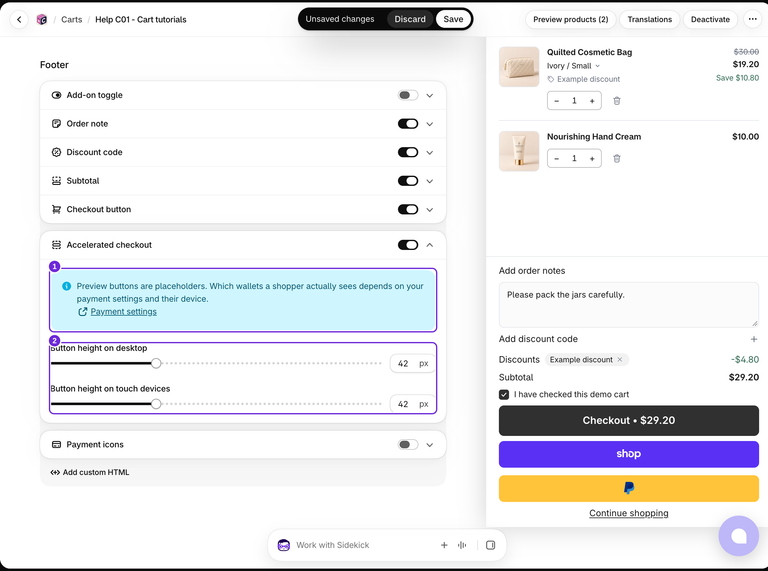Image resolution: width=768 pixels, height=571 pixels.
Task: Delete Nourishing Hand Cream with trash icon
Action: [617, 159]
